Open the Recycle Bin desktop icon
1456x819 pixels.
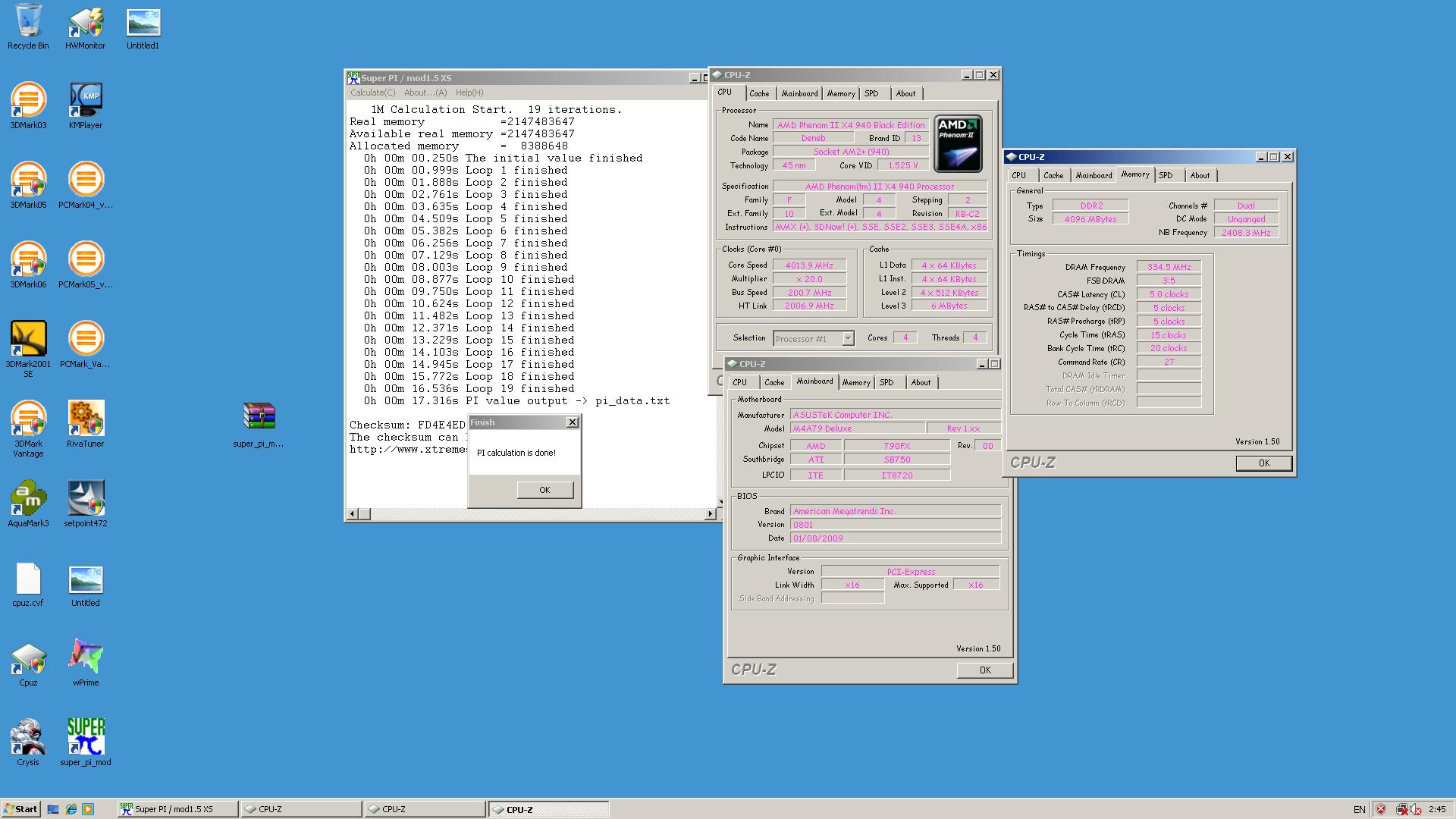pos(28,27)
